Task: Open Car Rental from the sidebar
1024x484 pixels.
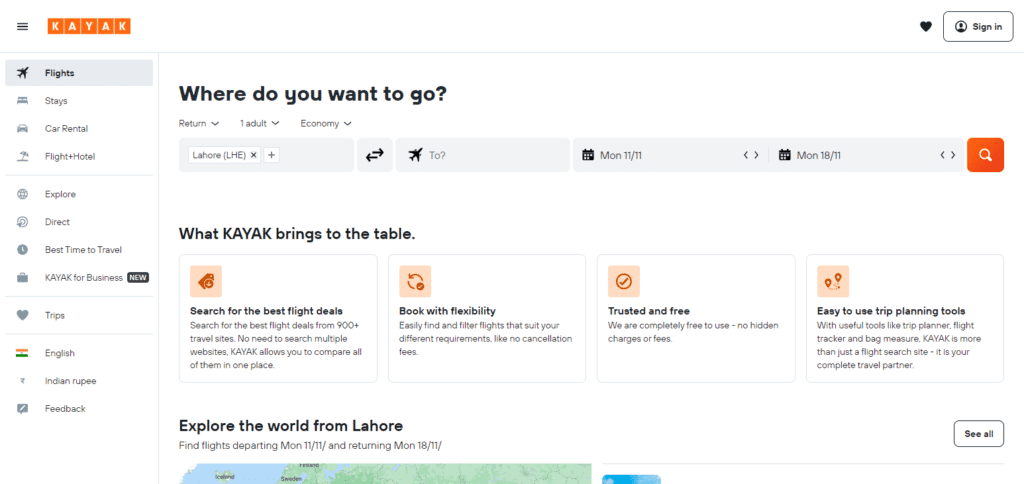Action: pyautogui.click(x=79, y=129)
